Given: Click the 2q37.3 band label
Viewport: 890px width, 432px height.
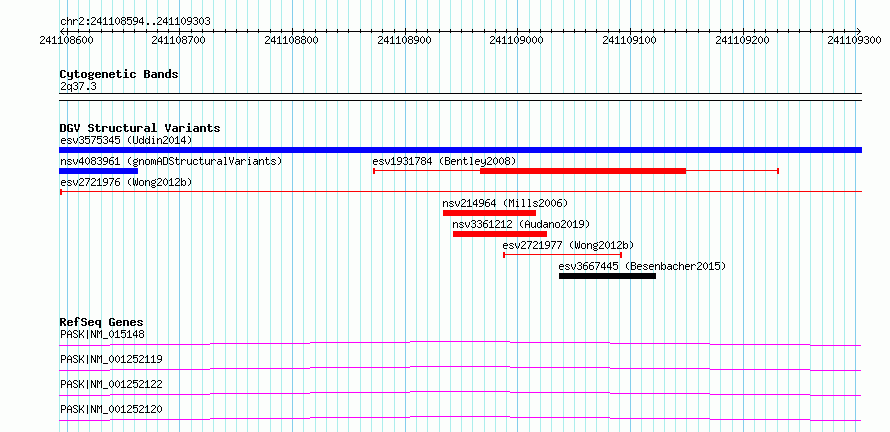Looking at the screenshot, I should (x=77, y=87).
